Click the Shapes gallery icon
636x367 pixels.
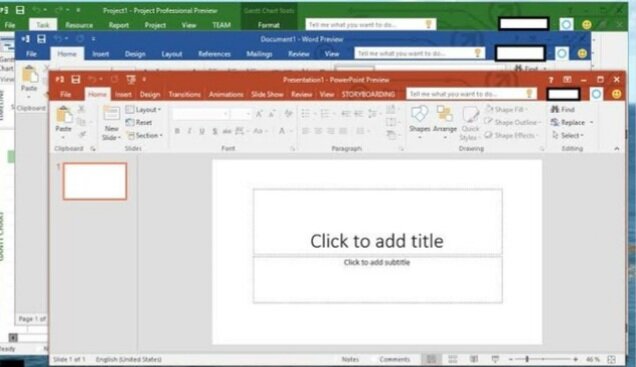(x=419, y=114)
